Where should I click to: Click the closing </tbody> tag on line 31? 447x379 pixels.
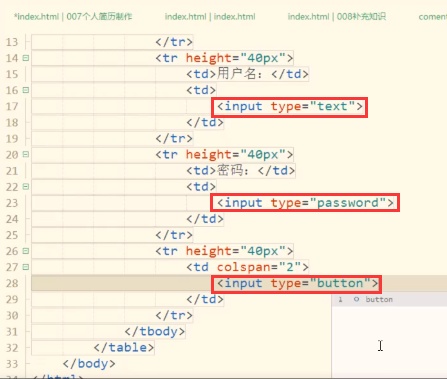pos(155,331)
